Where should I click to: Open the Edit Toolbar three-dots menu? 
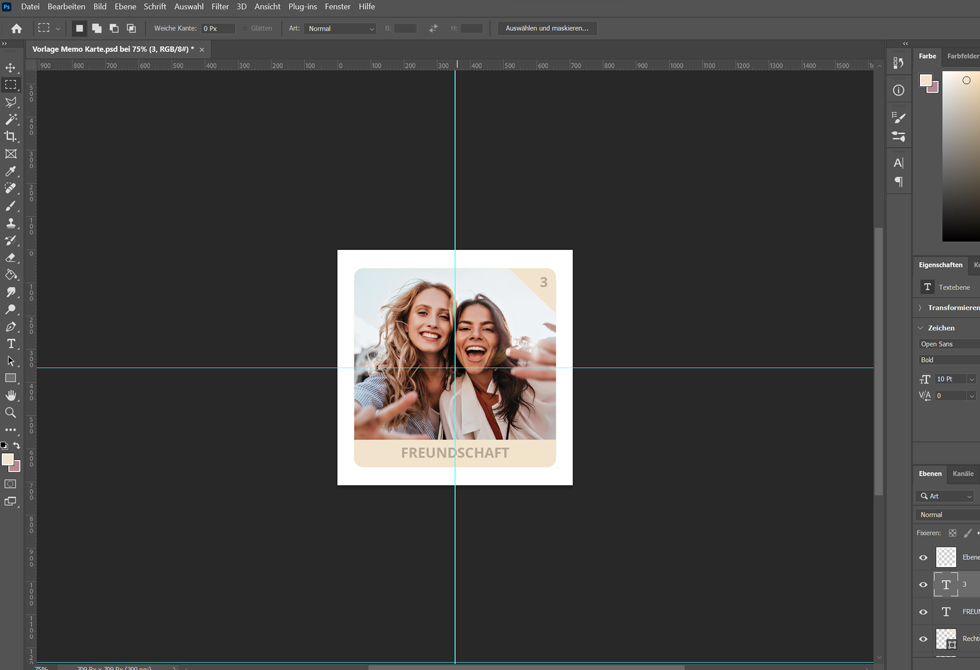click(x=11, y=430)
